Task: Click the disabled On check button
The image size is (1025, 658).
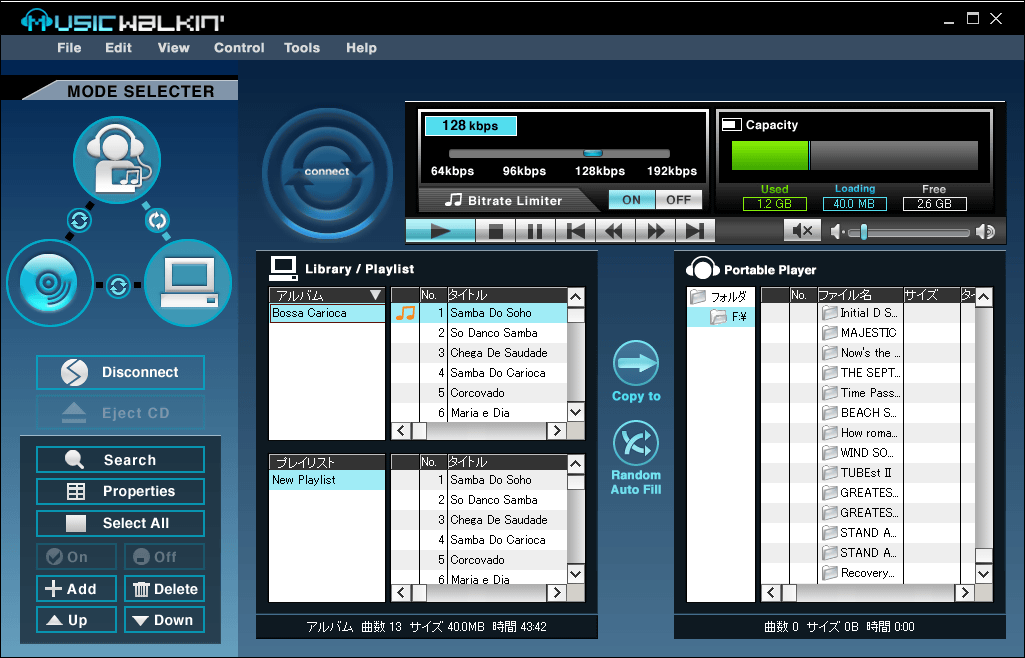Action: [x=76, y=557]
